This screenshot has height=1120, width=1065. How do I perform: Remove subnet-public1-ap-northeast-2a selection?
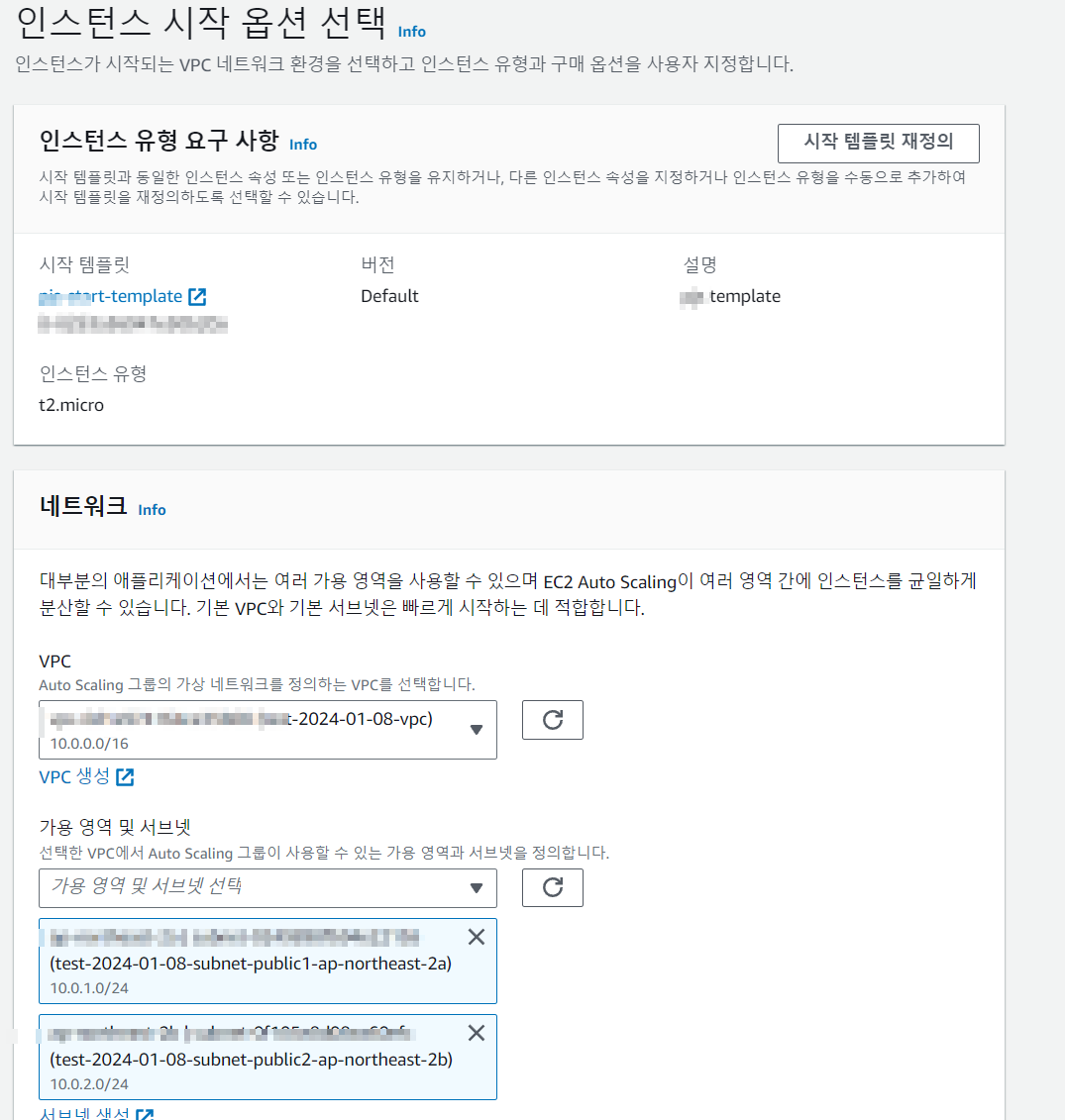[477, 937]
